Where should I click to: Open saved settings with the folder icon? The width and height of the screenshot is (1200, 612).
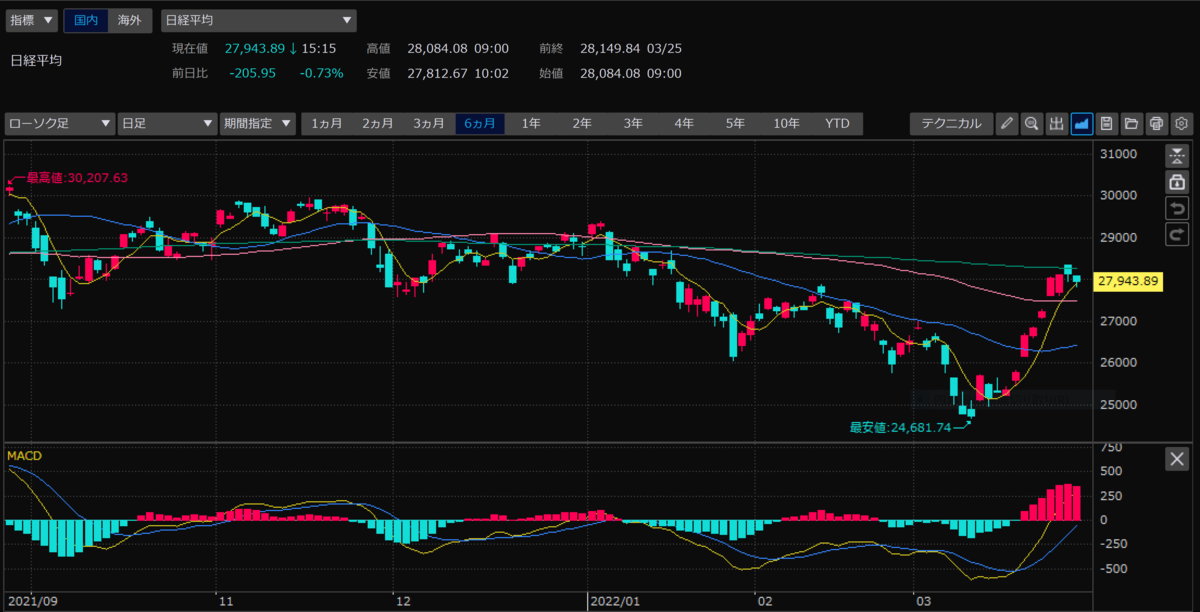(x=1131, y=124)
